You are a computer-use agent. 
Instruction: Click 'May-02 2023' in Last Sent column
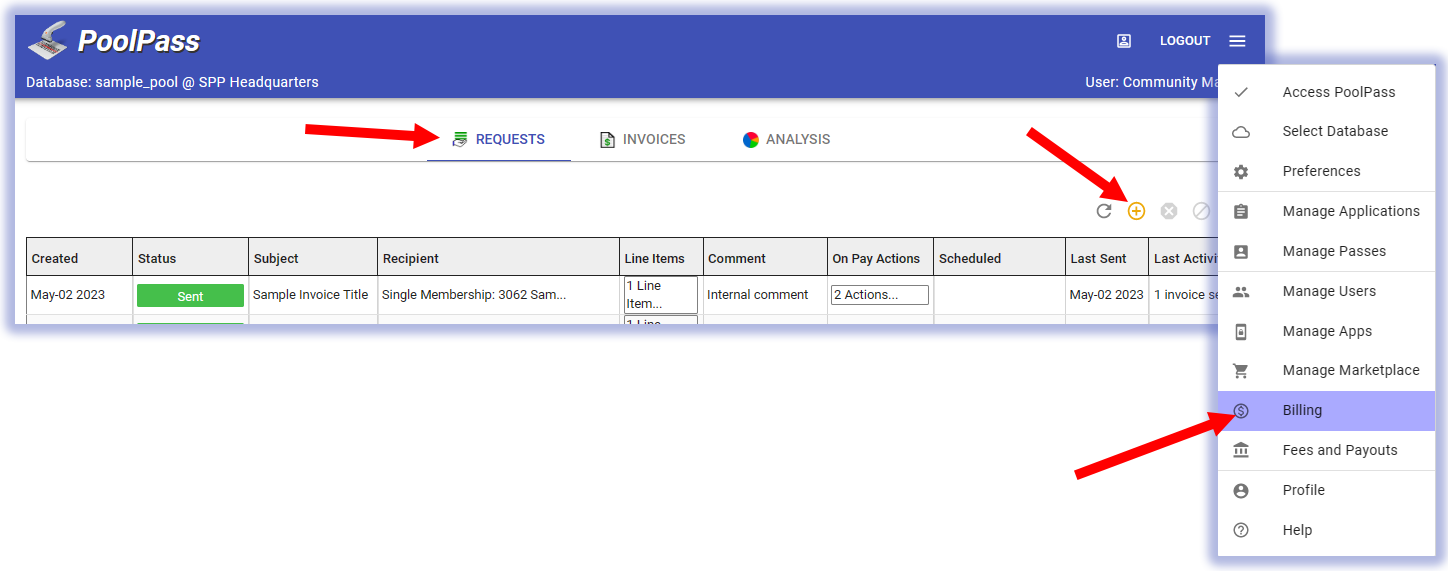[1107, 295]
